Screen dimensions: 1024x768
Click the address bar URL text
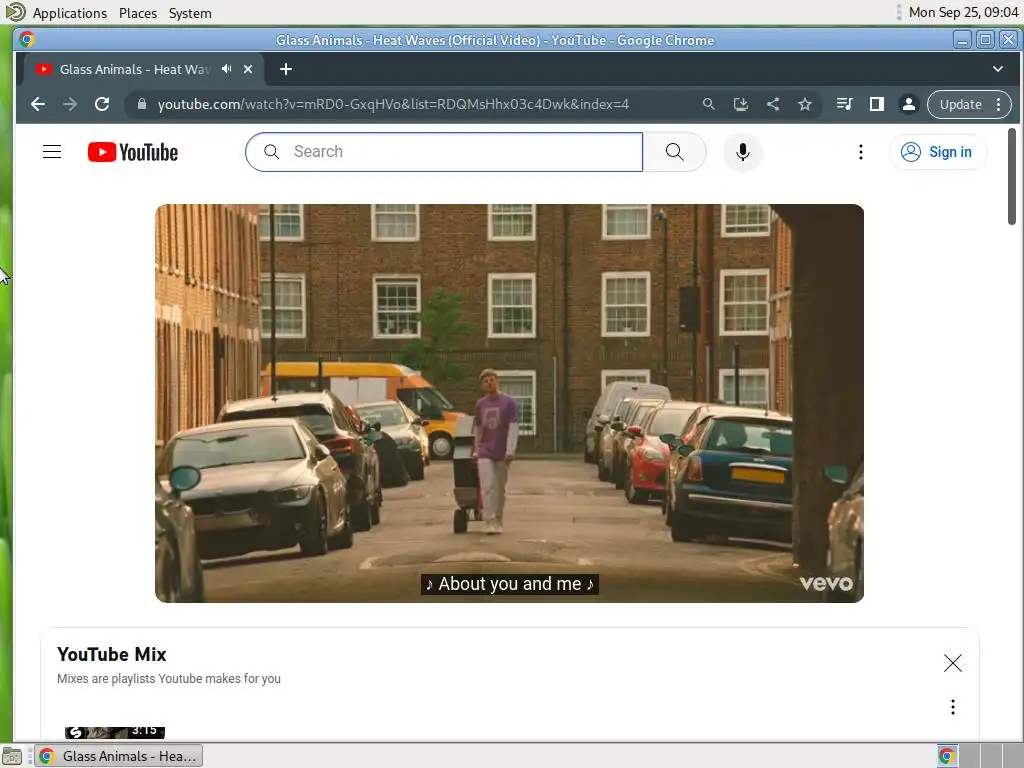(x=393, y=104)
